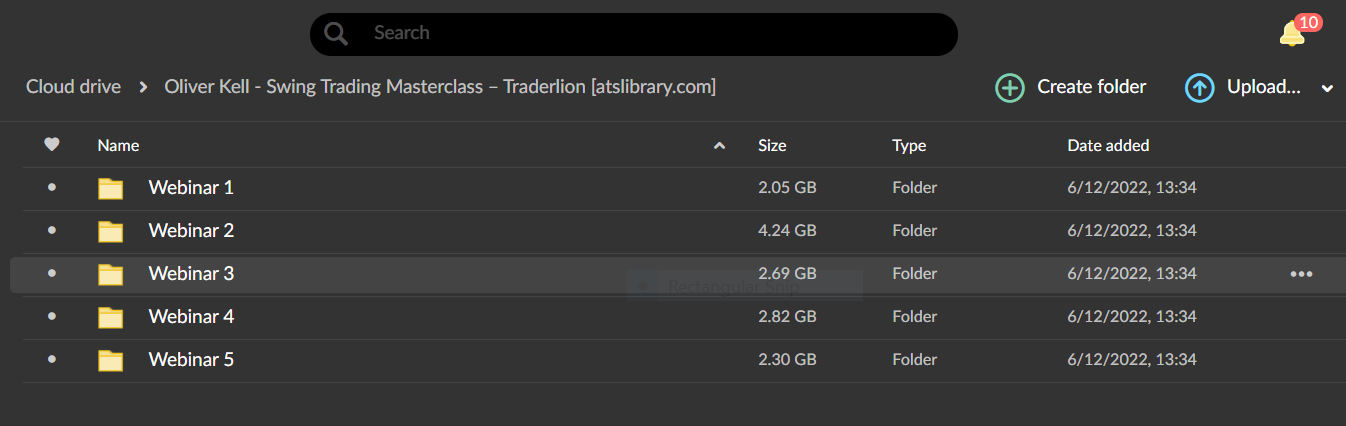1346x426 pixels.
Task: Click the Webinar 2 folder icon
Action: tap(110, 231)
